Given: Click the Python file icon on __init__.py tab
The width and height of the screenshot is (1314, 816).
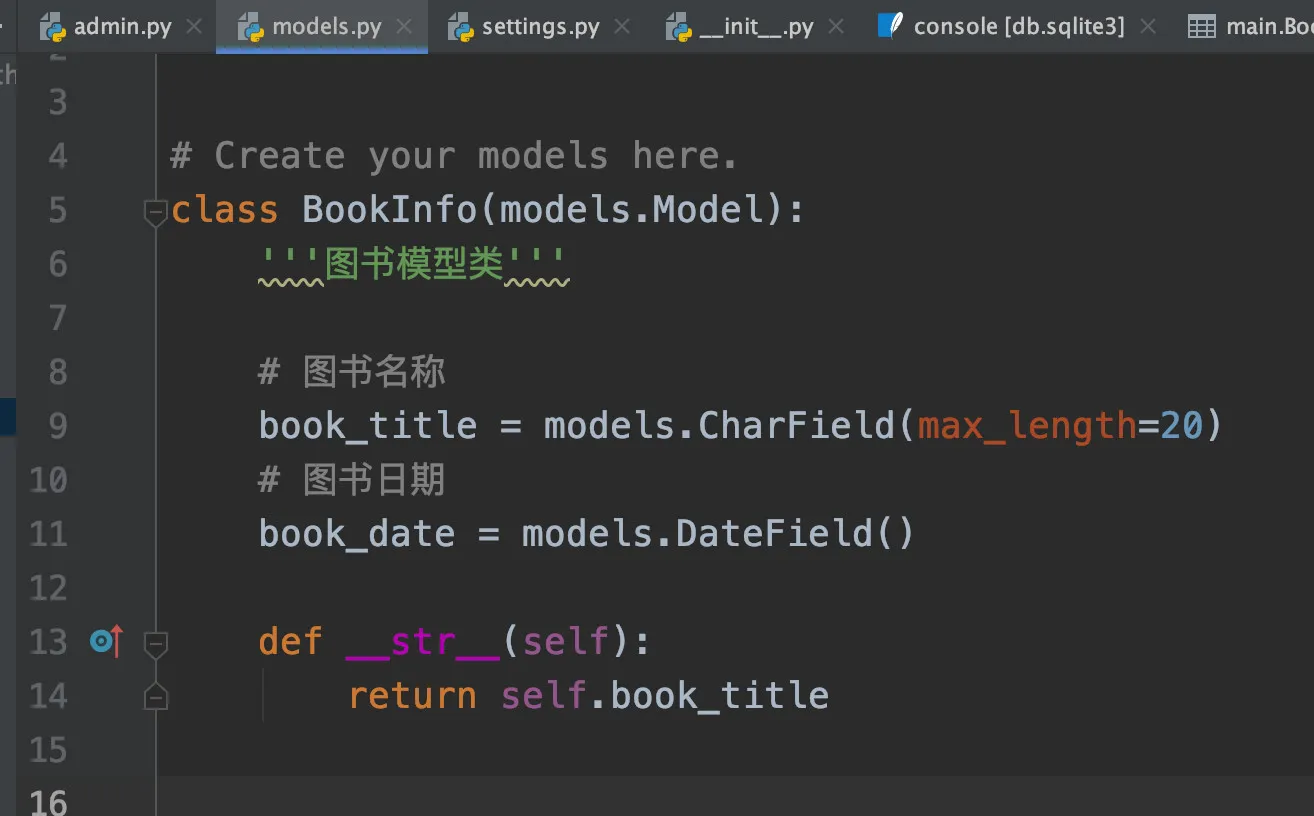Looking at the screenshot, I should 678,27.
